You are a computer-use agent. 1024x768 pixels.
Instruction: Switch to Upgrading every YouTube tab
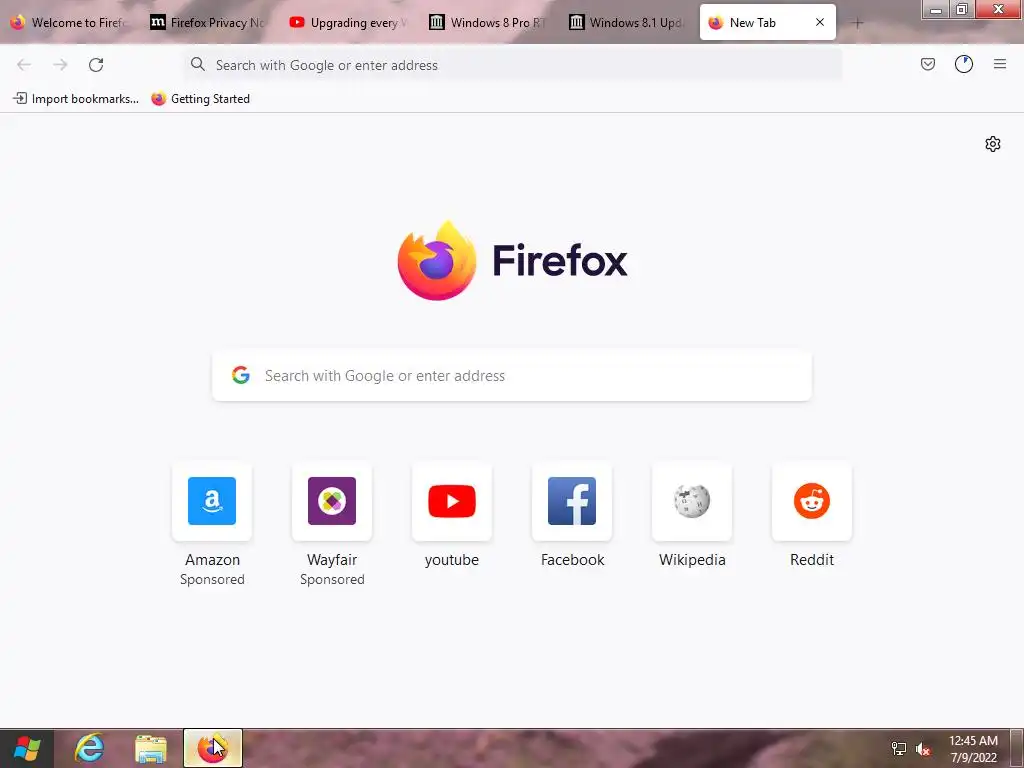click(x=348, y=23)
